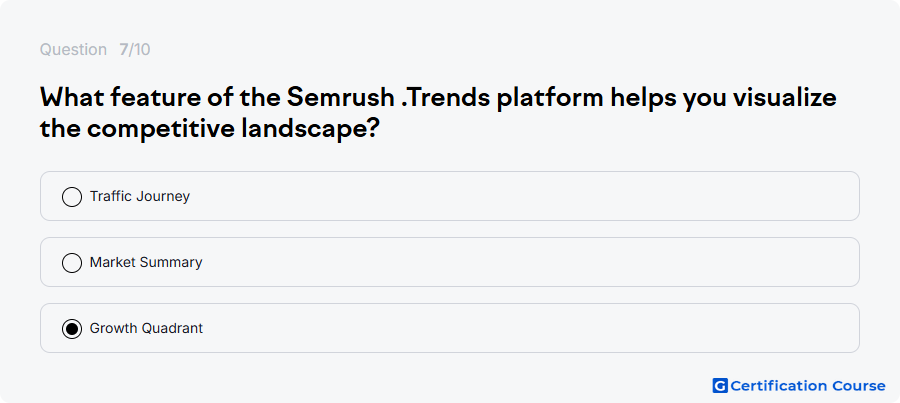Viewport: 900px width, 403px height.
Task: Click the Market Summary label text
Action: click(146, 262)
